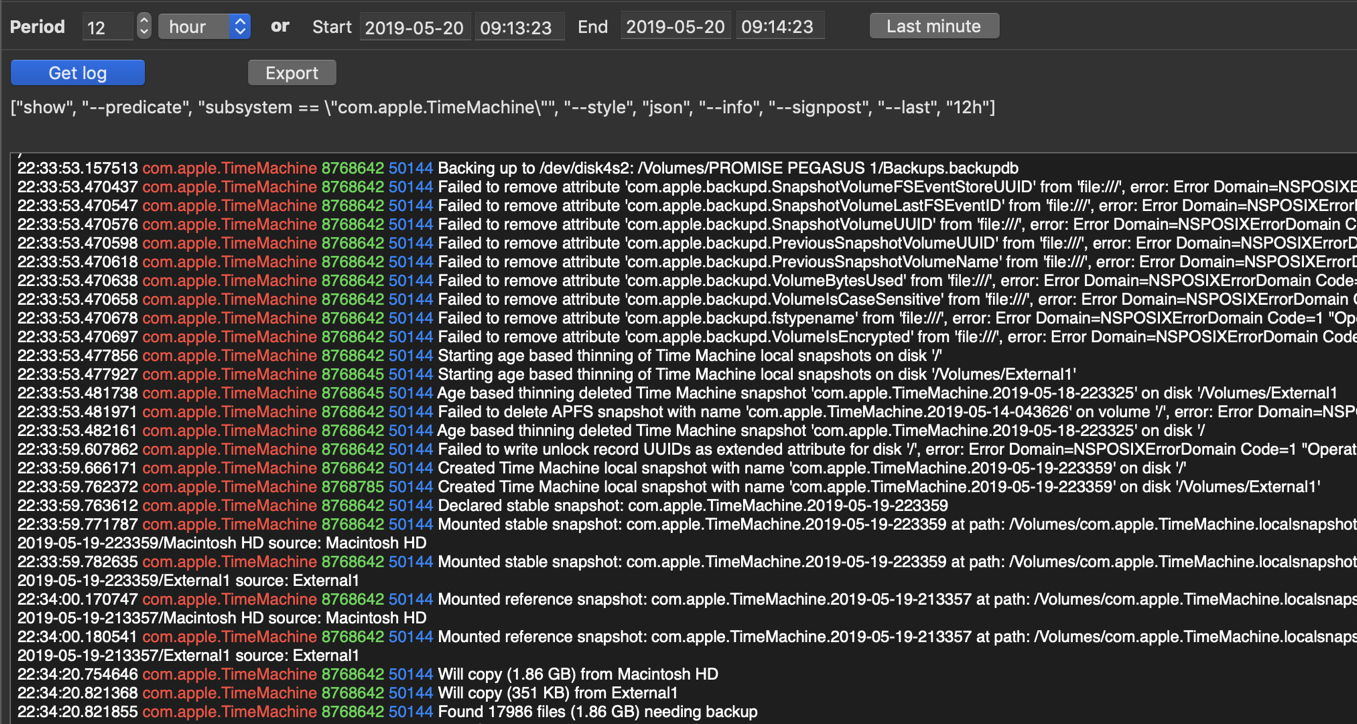Select the VolumeIsEncrypted attribute failure entry
Screen dimensions: 1357x724
click(800, 337)
